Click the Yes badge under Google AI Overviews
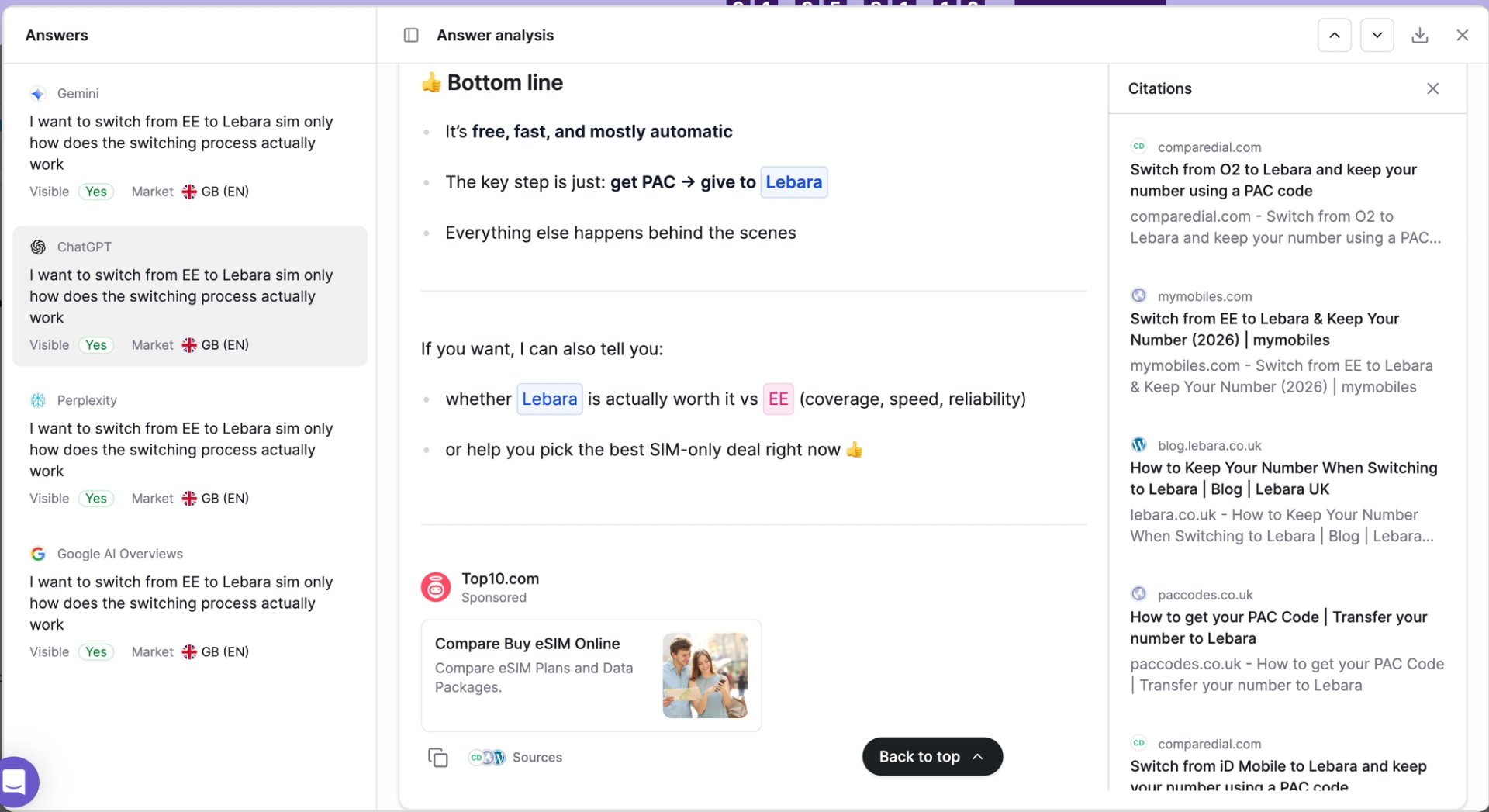Viewport: 1489px width, 812px height. [96, 652]
